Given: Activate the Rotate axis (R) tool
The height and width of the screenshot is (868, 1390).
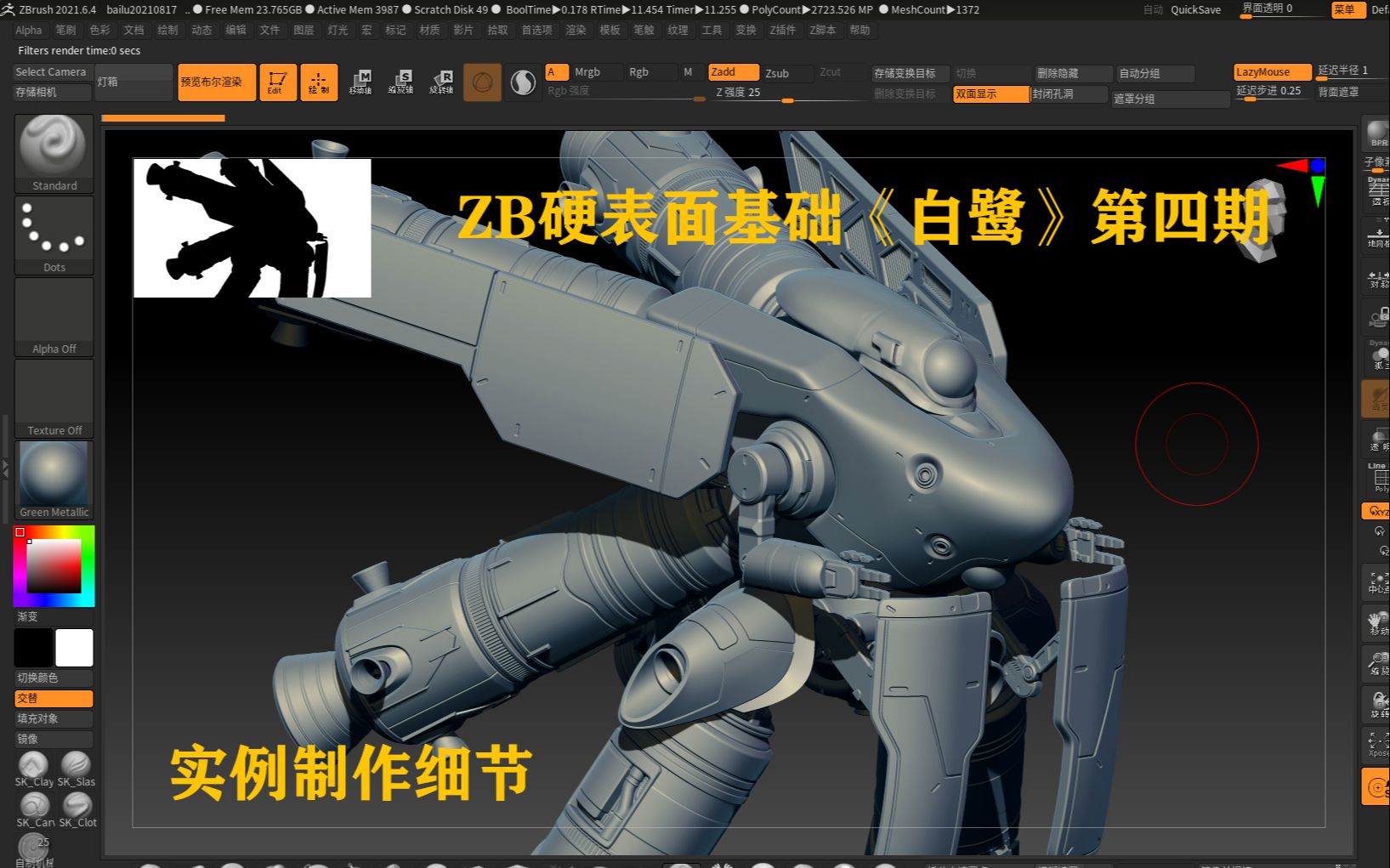Looking at the screenshot, I should click(441, 82).
